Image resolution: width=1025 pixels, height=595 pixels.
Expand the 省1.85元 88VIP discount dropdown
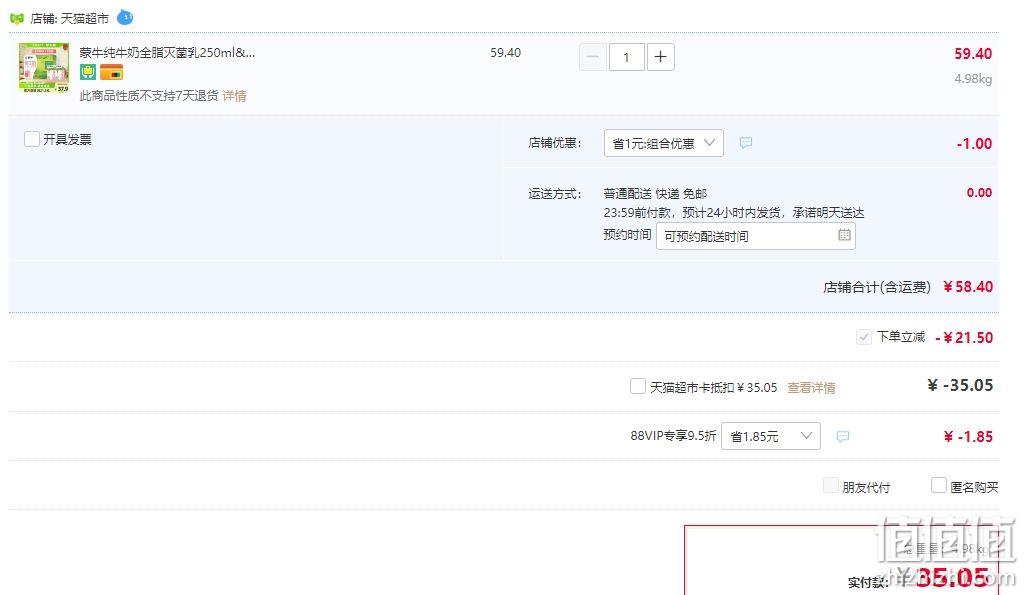point(771,436)
